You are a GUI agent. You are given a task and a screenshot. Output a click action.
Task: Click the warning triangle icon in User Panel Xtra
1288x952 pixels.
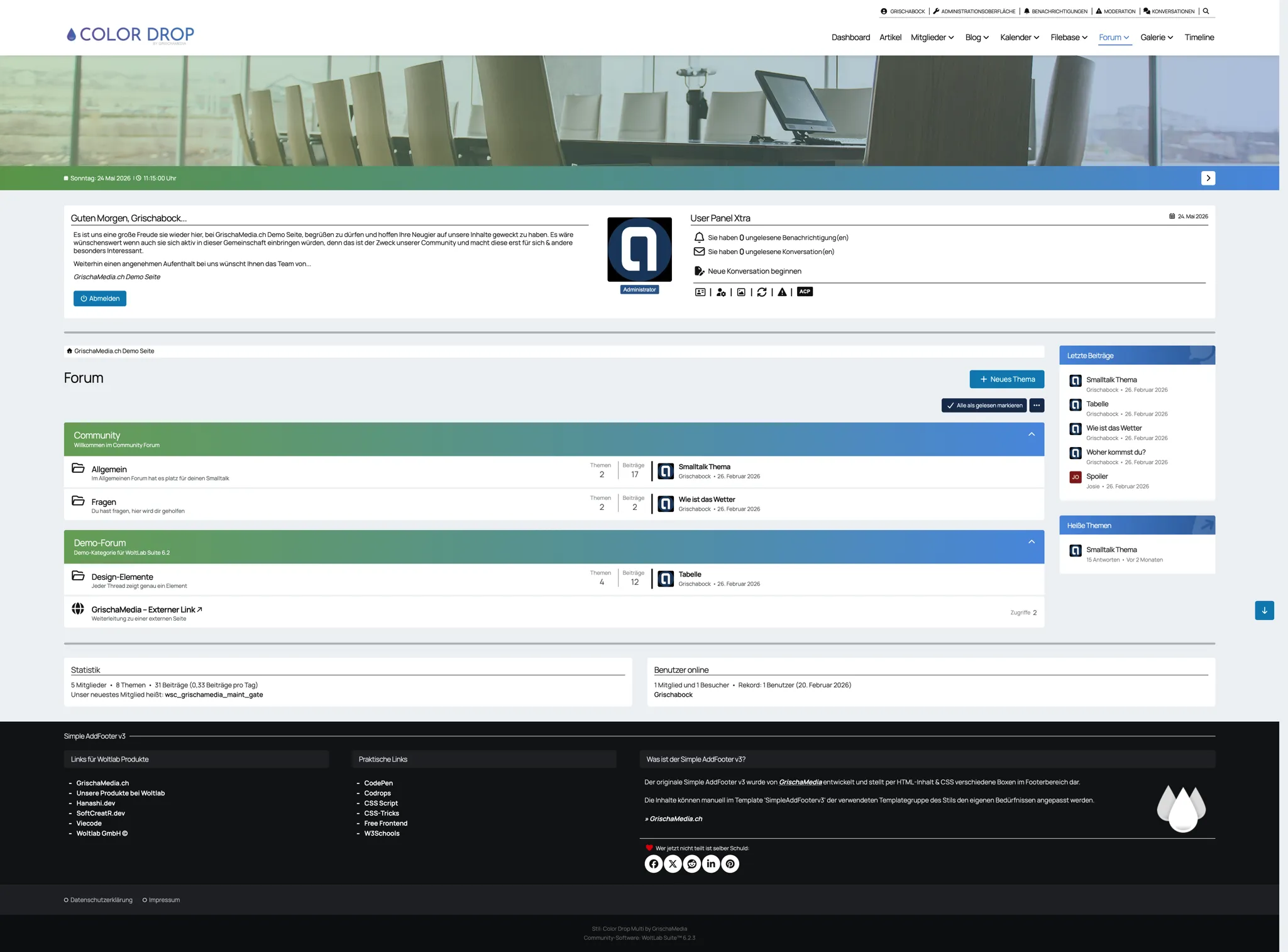pyautogui.click(x=782, y=292)
